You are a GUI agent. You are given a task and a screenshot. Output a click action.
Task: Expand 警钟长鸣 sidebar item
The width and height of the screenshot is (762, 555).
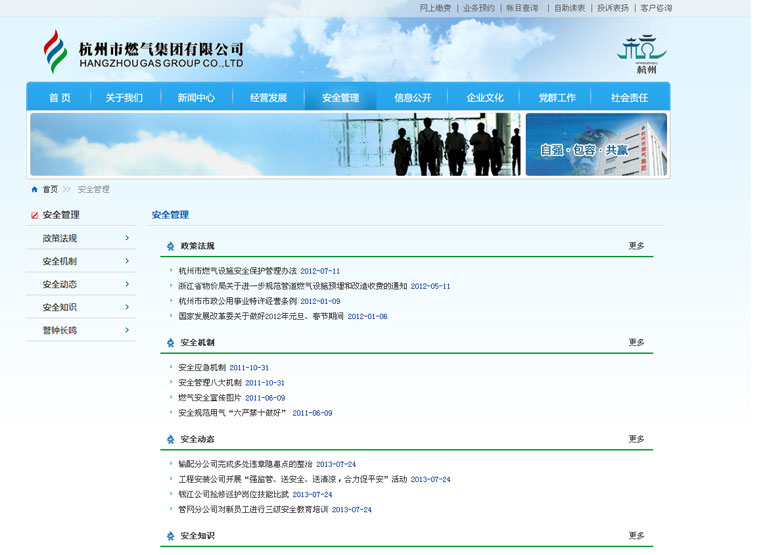point(127,330)
